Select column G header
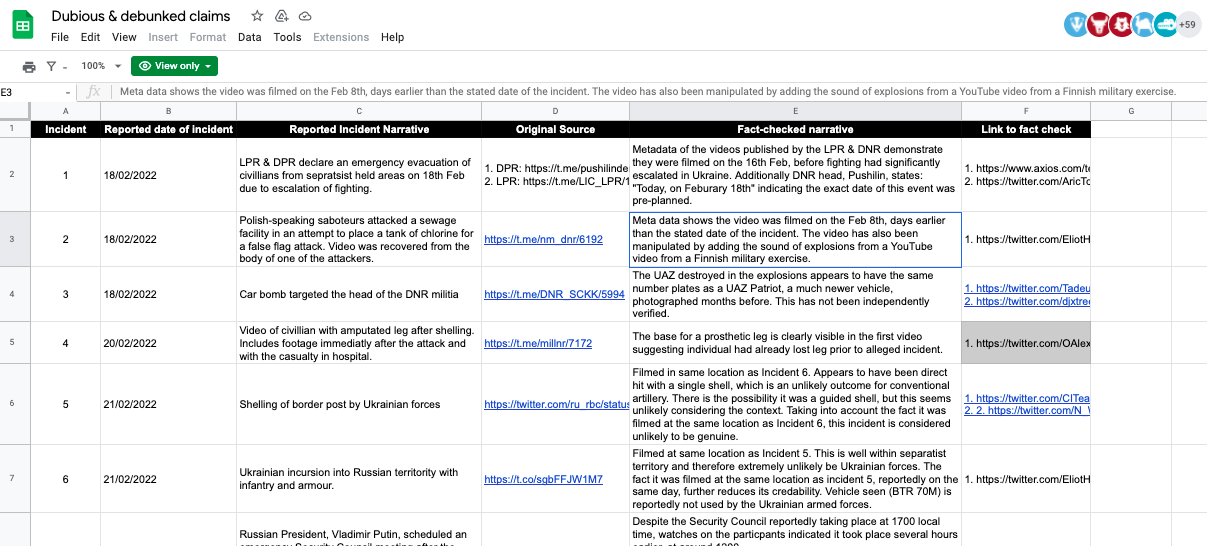Screen dimensions: 1207x546 point(1131,111)
